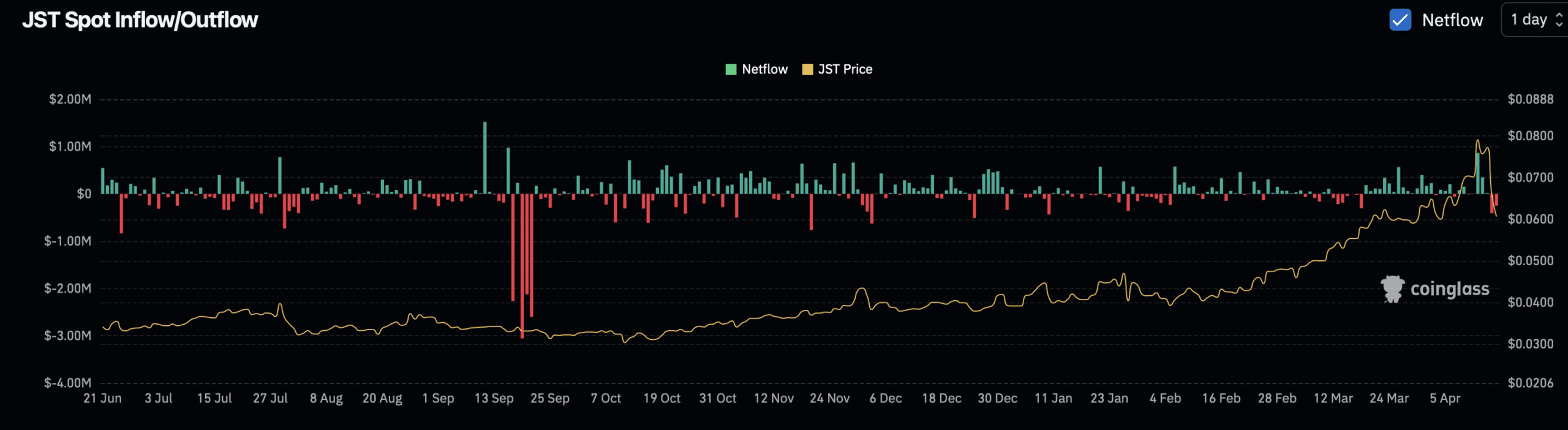The height and width of the screenshot is (430, 1568).
Task: Uncheck the Netflow checkbox
Action: point(1400,20)
